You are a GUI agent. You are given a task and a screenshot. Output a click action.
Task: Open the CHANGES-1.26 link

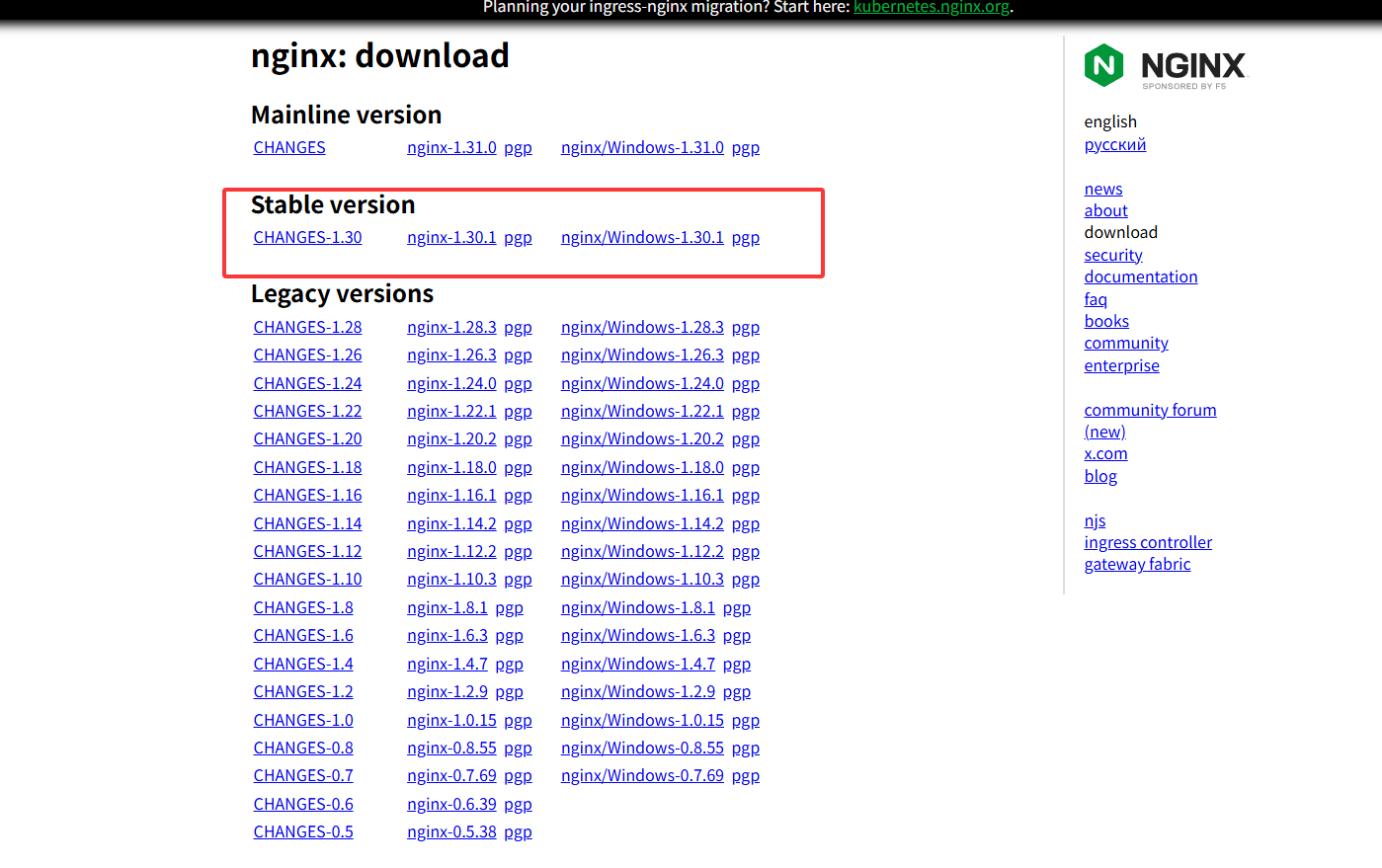point(307,355)
